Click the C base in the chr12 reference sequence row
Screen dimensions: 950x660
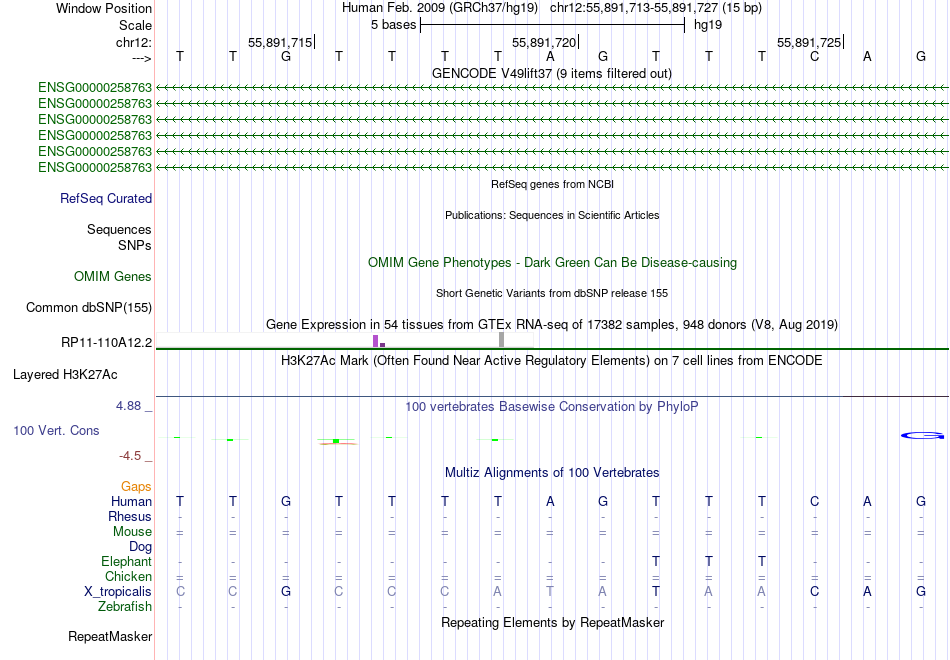tap(814, 56)
